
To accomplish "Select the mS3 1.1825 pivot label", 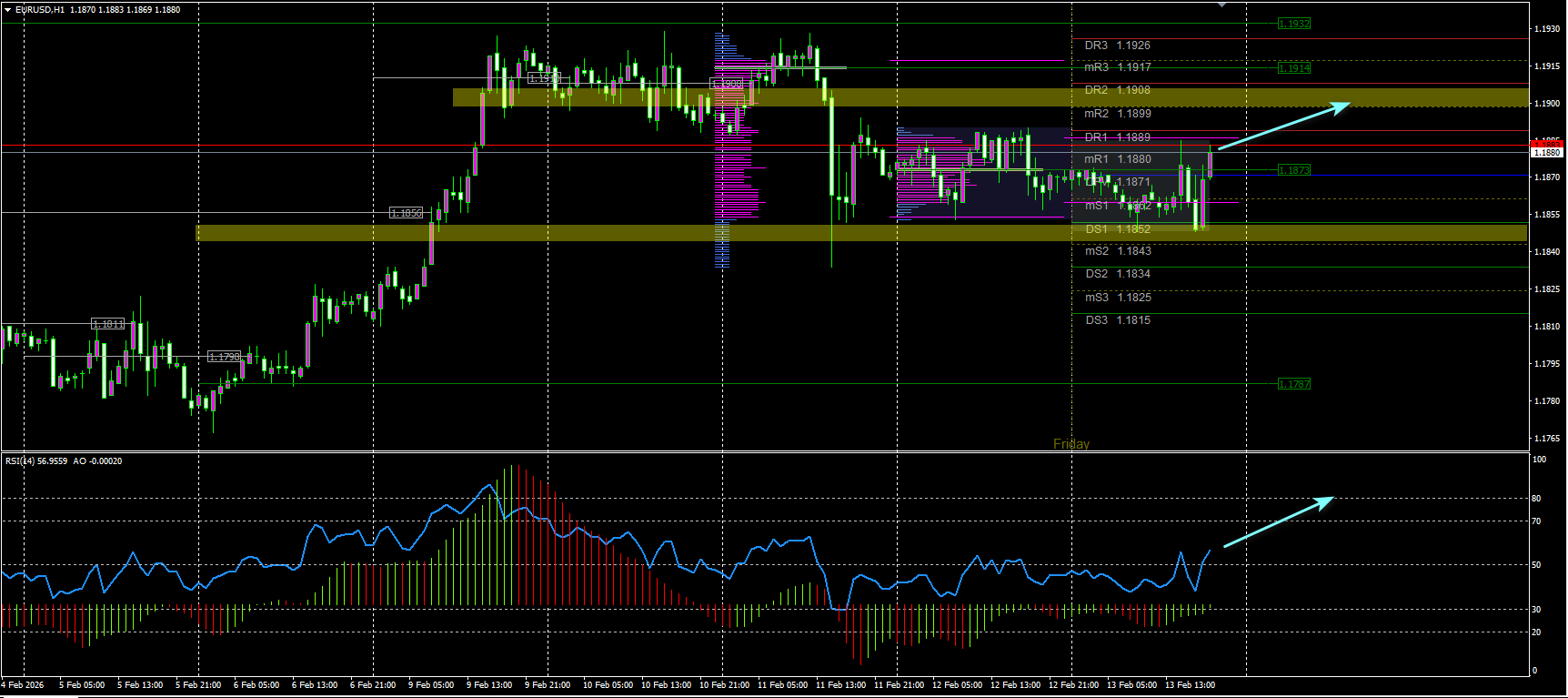I will tap(1118, 298).
